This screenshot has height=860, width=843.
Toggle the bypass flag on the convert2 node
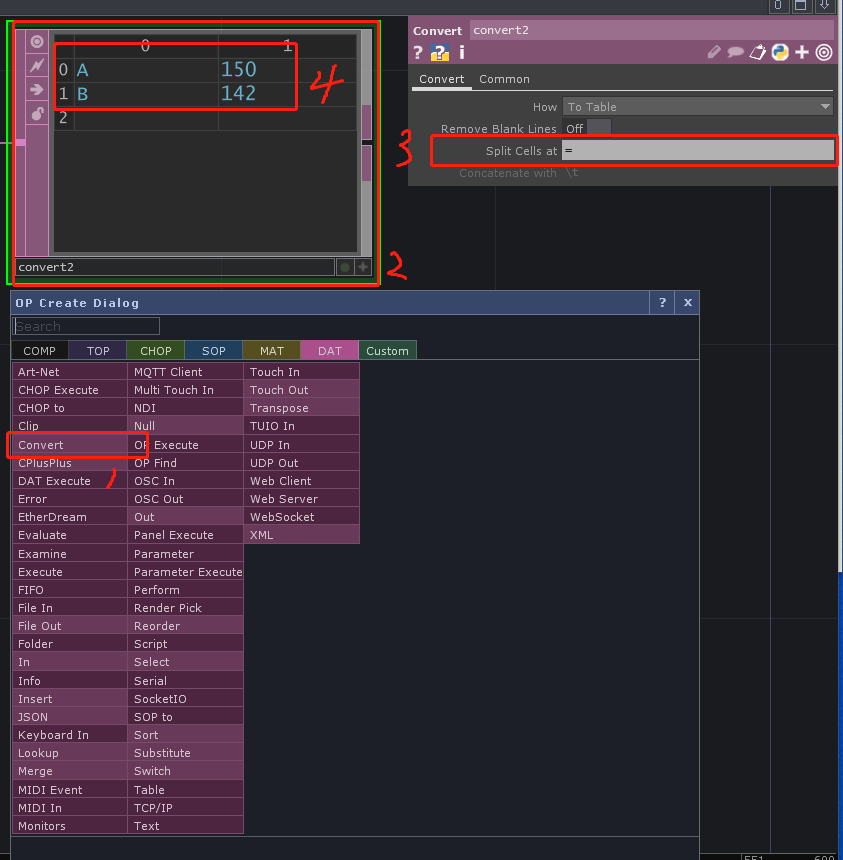[37, 65]
